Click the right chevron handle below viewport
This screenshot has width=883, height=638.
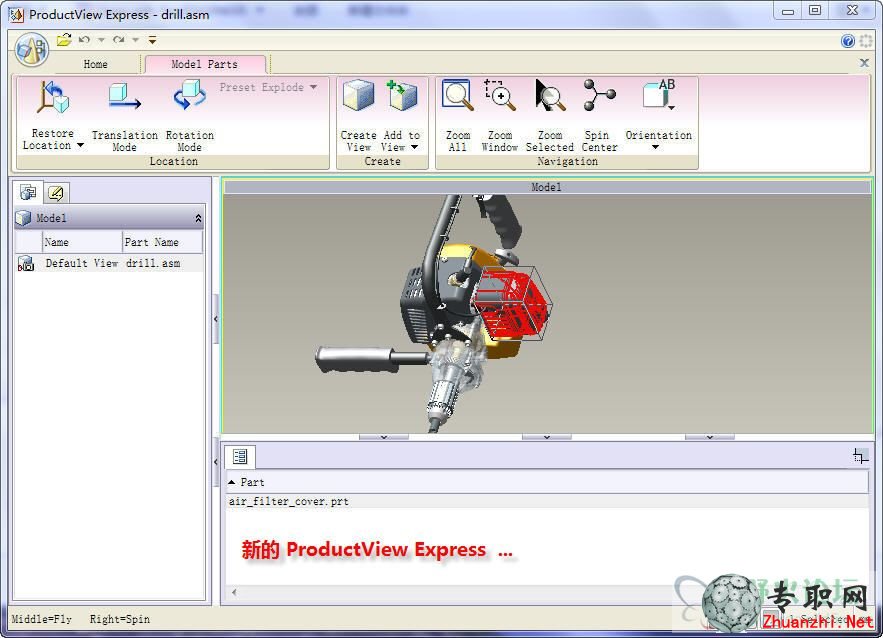click(710, 437)
